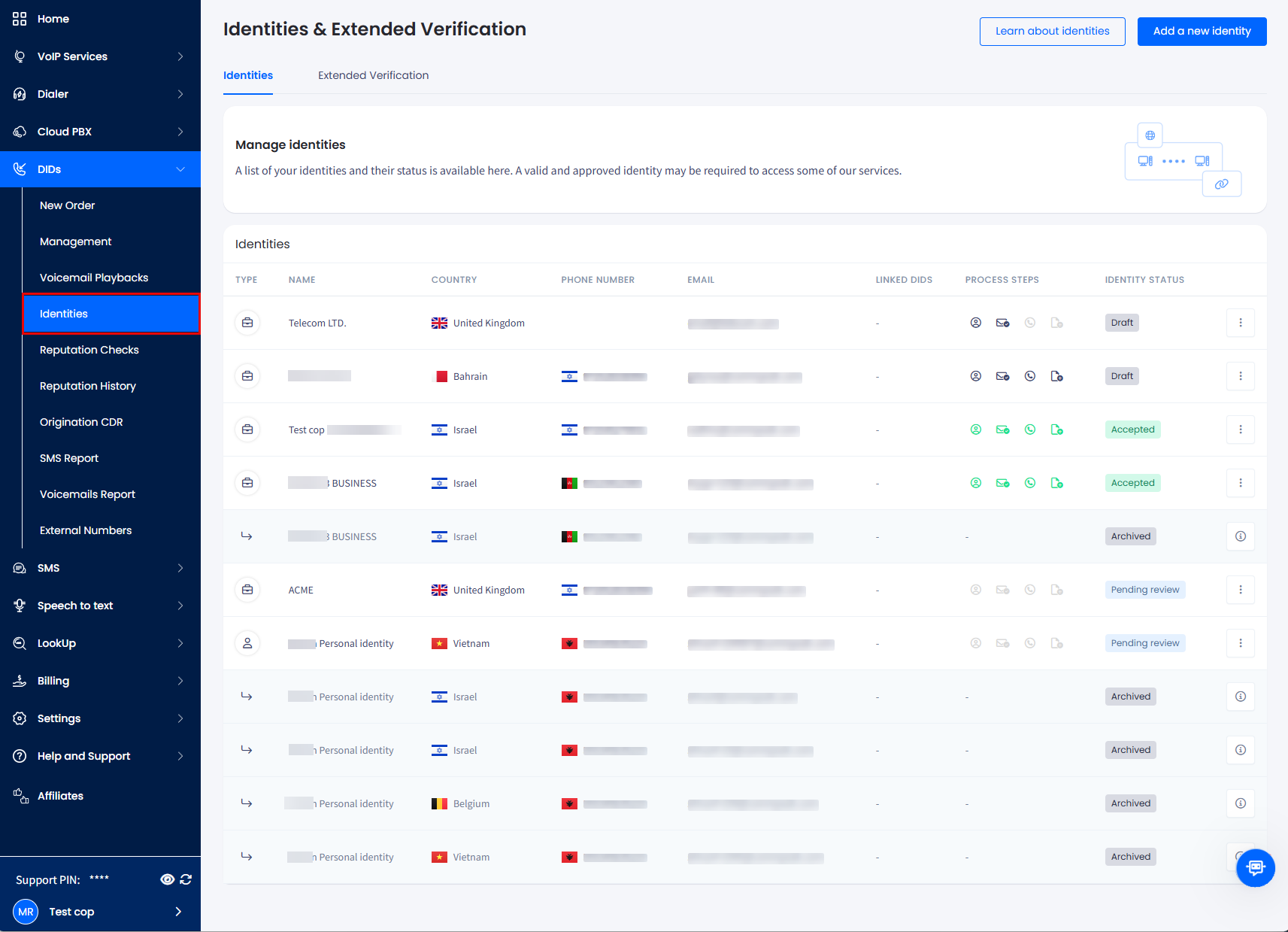Select the Identities tab
This screenshot has height=932, width=1288.
(248, 75)
